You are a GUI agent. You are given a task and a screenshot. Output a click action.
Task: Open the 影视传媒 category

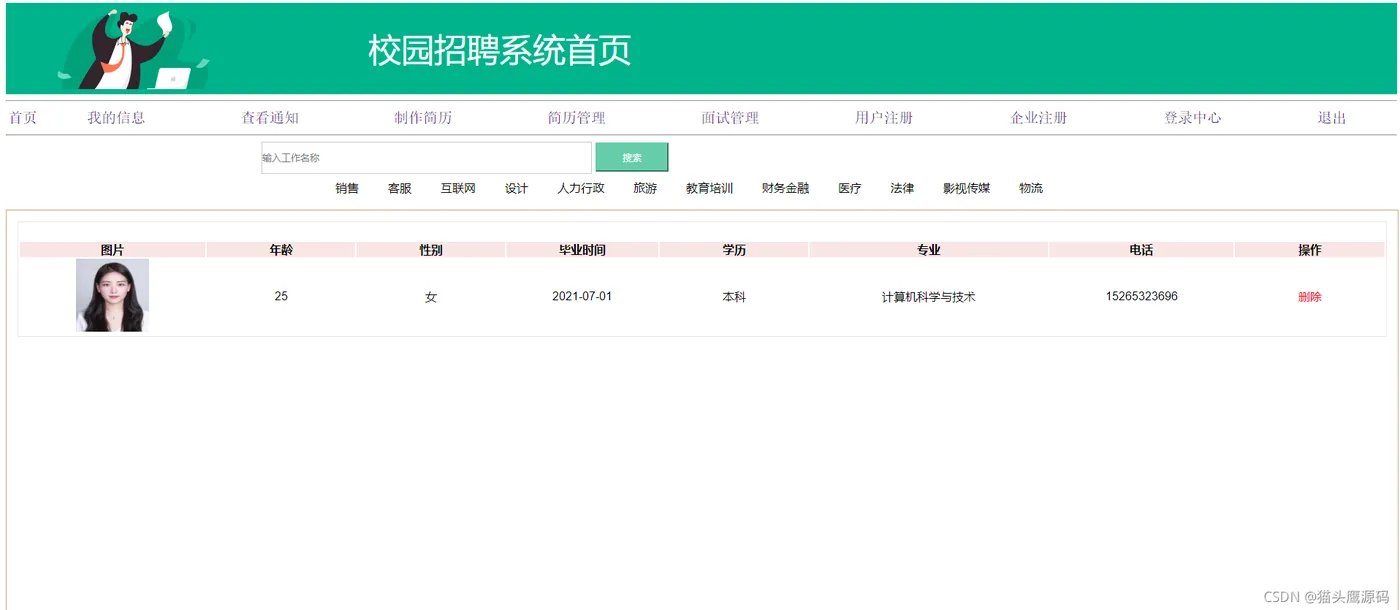coord(967,188)
